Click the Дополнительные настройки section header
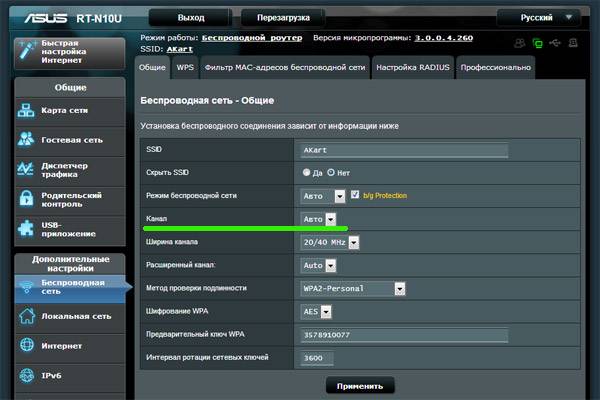The image size is (600, 400). [x=70, y=264]
